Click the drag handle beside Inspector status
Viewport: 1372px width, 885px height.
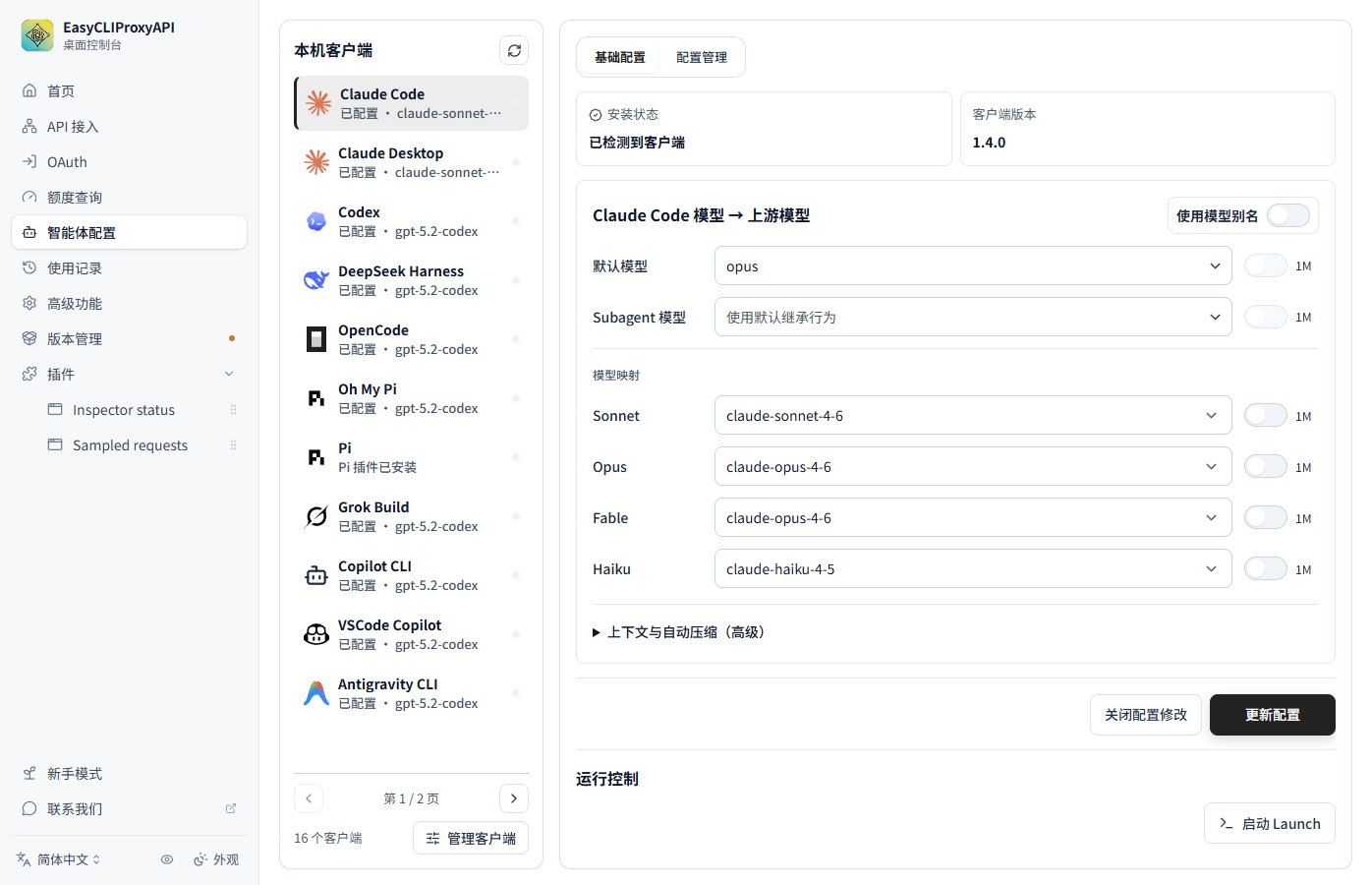233,409
